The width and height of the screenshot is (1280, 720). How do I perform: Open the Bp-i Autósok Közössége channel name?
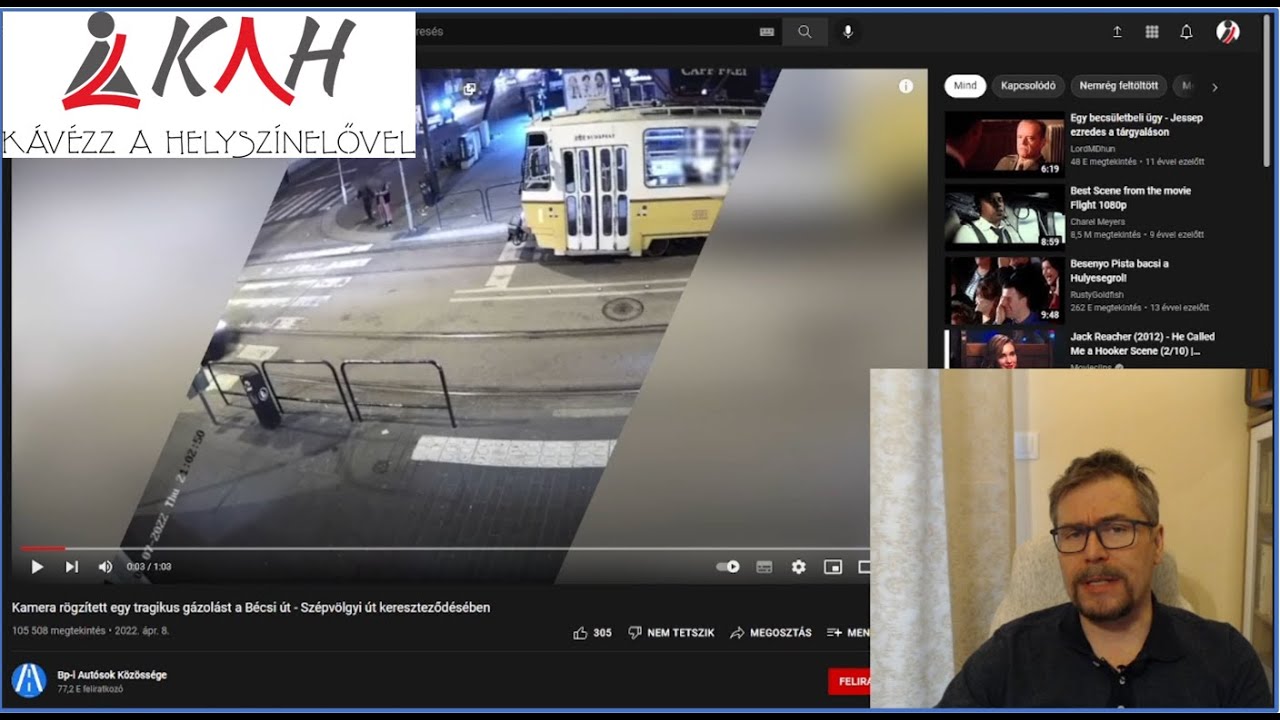click(112, 675)
